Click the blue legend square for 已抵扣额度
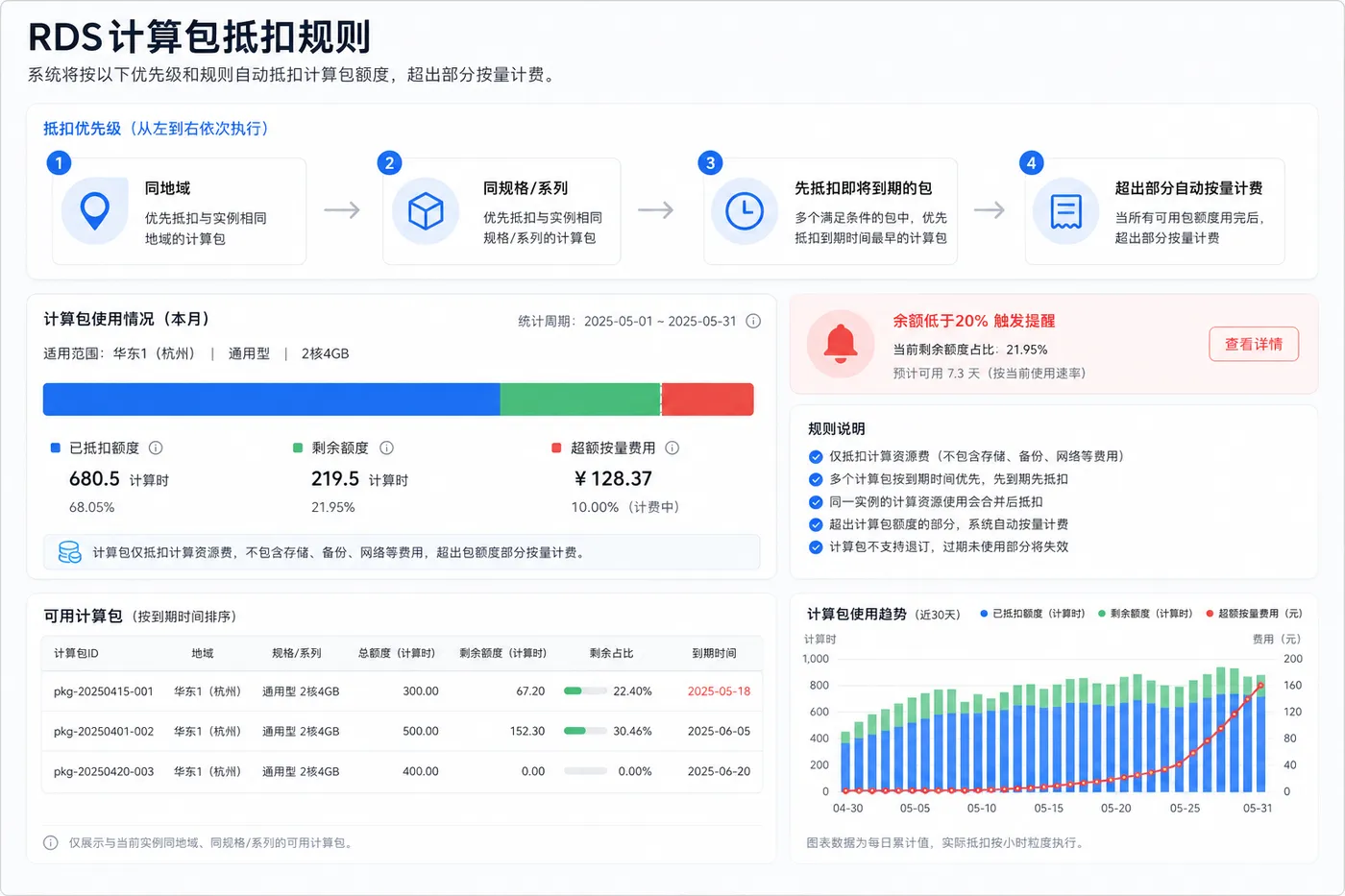The width and height of the screenshot is (1345, 896). pos(55,448)
